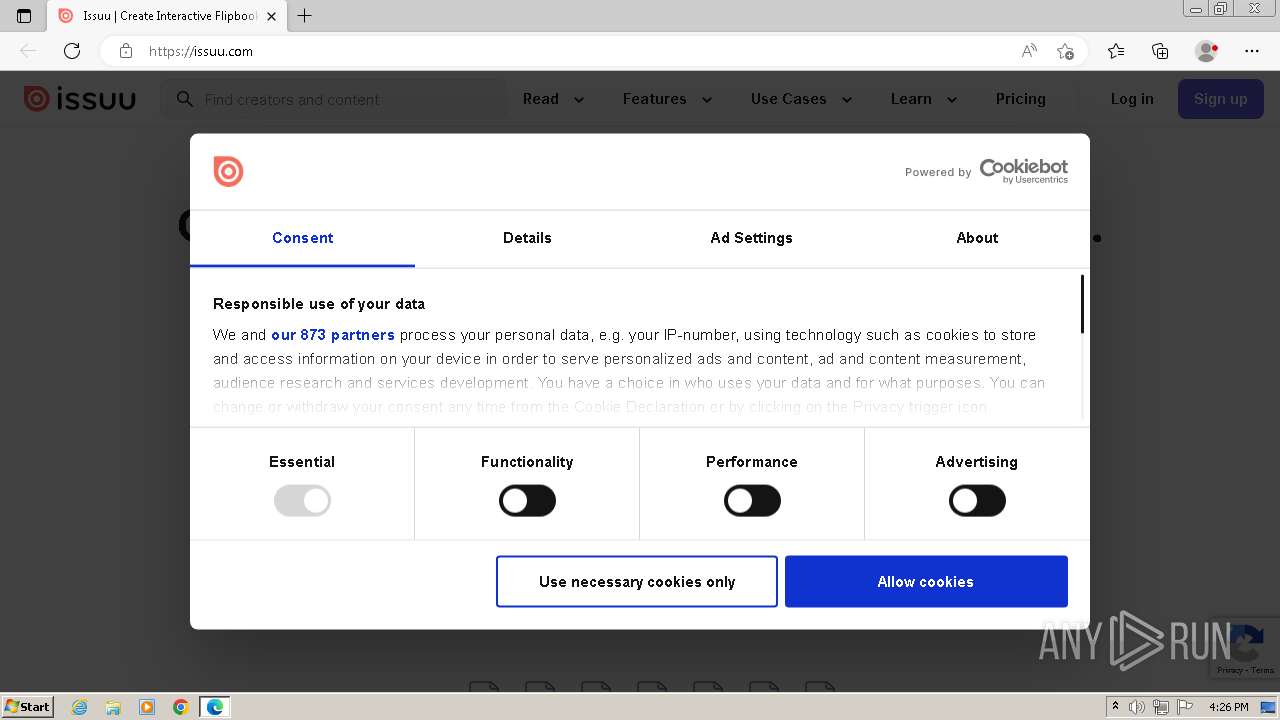Open a new browser tab

point(305,16)
